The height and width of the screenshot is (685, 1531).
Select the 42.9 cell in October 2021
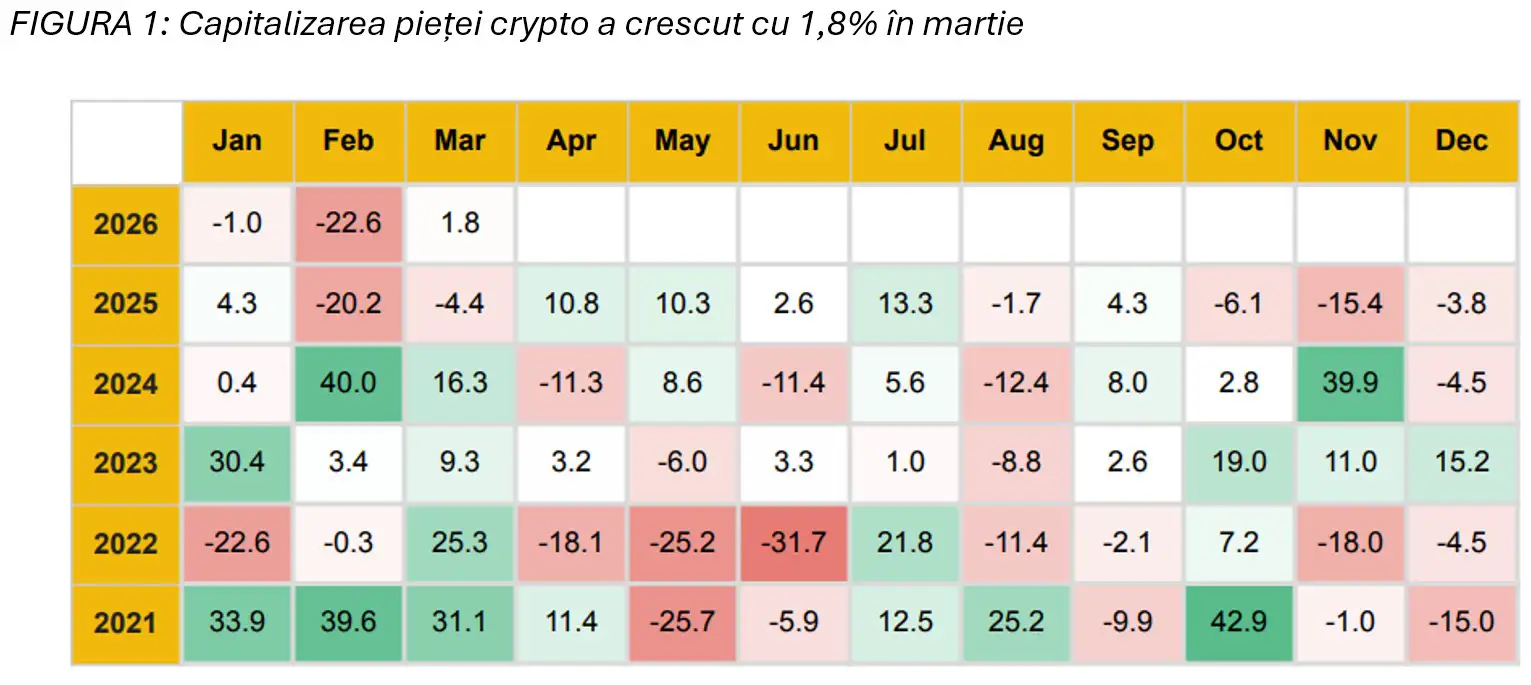coord(1239,624)
